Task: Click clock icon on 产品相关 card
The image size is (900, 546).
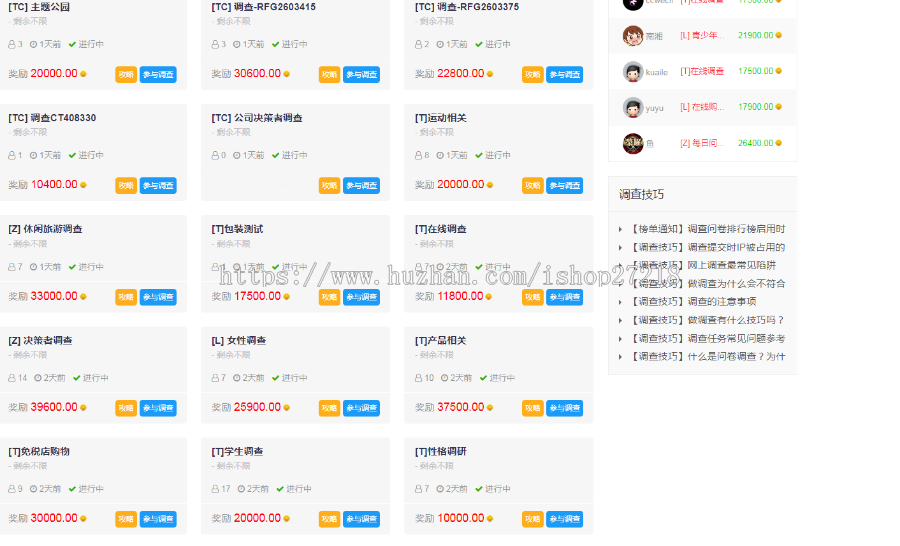Action: coord(444,378)
